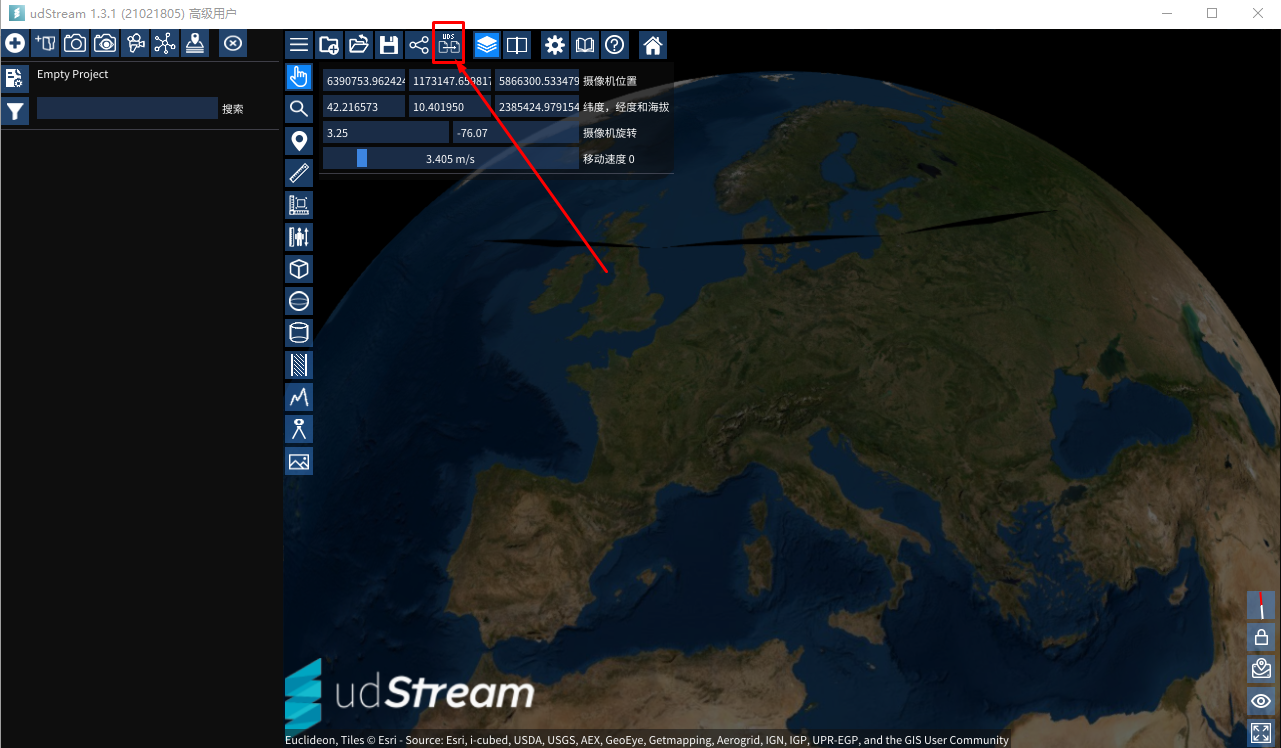
Task: Save the project with floppy icon
Action: tap(389, 45)
